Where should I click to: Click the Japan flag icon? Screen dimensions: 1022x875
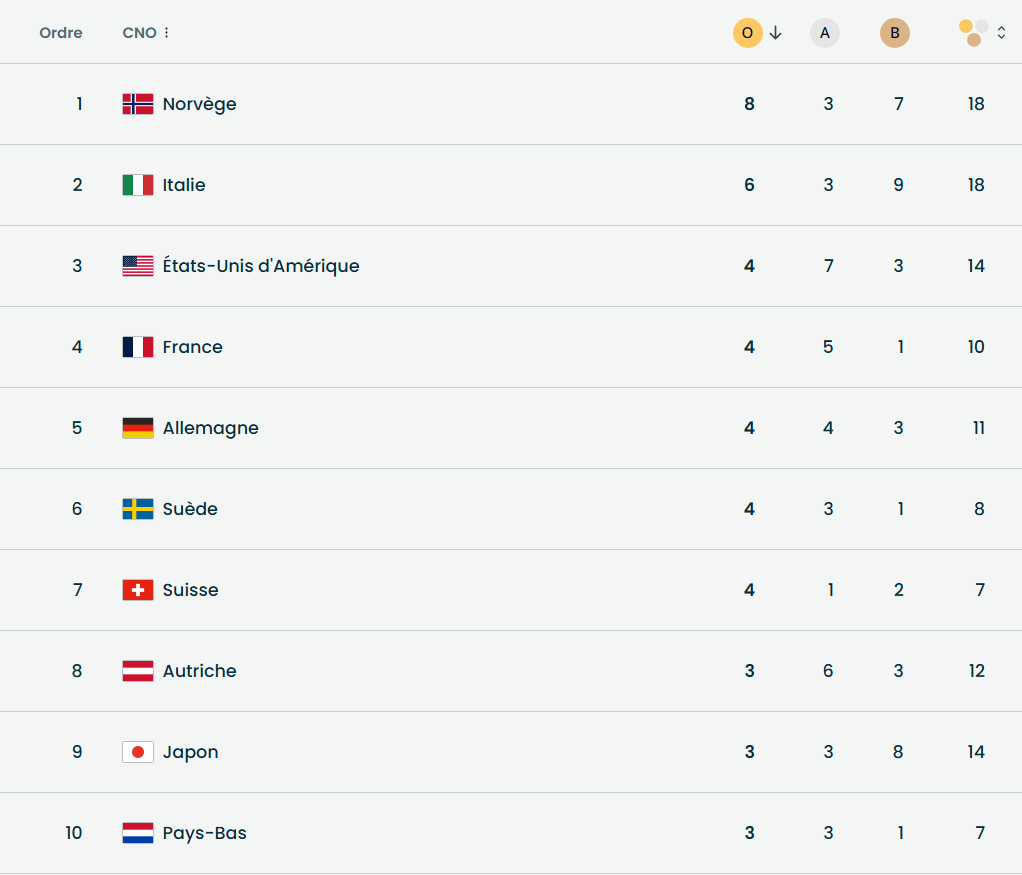138,752
